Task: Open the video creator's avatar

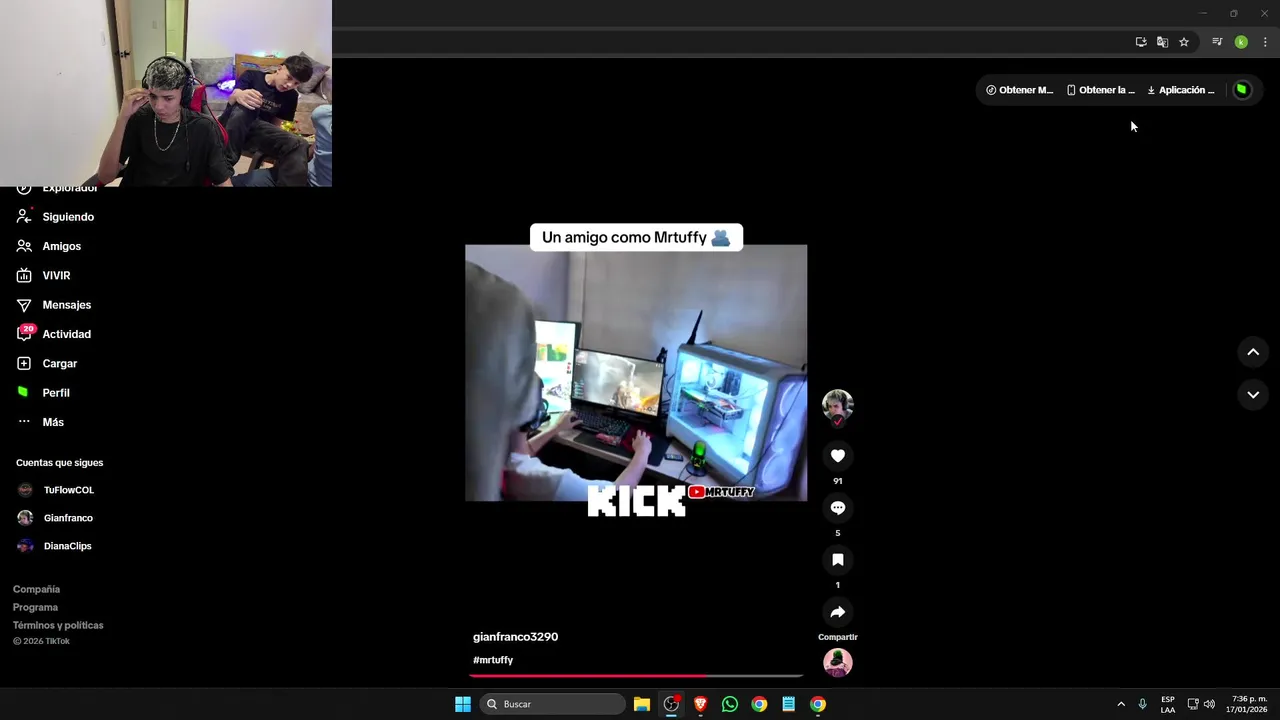Action: [x=838, y=405]
